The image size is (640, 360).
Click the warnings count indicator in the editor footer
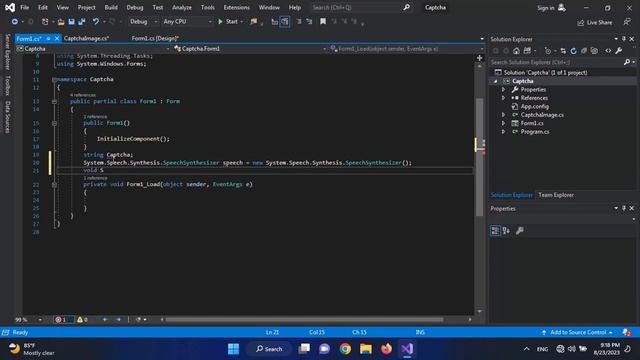(x=82, y=320)
